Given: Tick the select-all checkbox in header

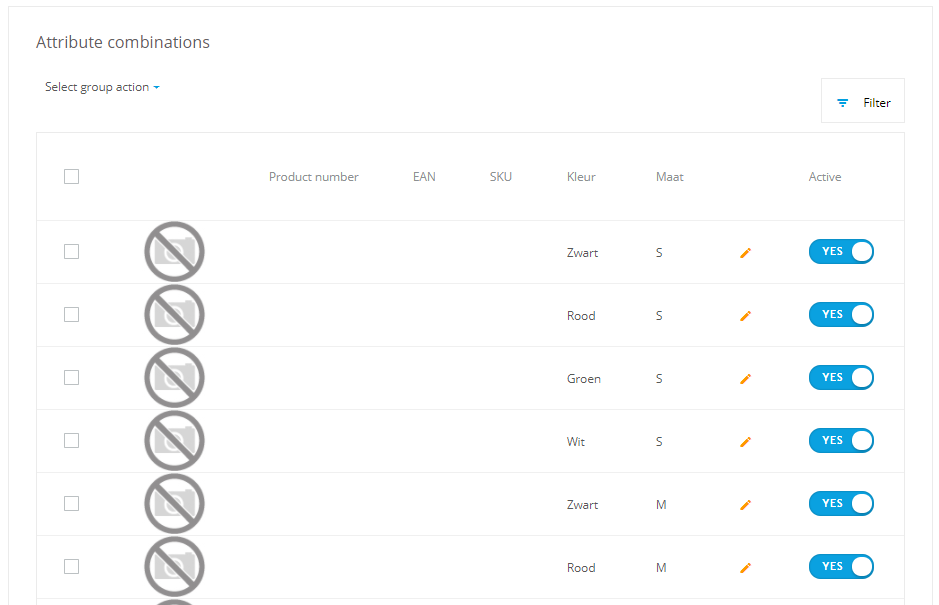Looking at the screenshot, I should [71, 177].
